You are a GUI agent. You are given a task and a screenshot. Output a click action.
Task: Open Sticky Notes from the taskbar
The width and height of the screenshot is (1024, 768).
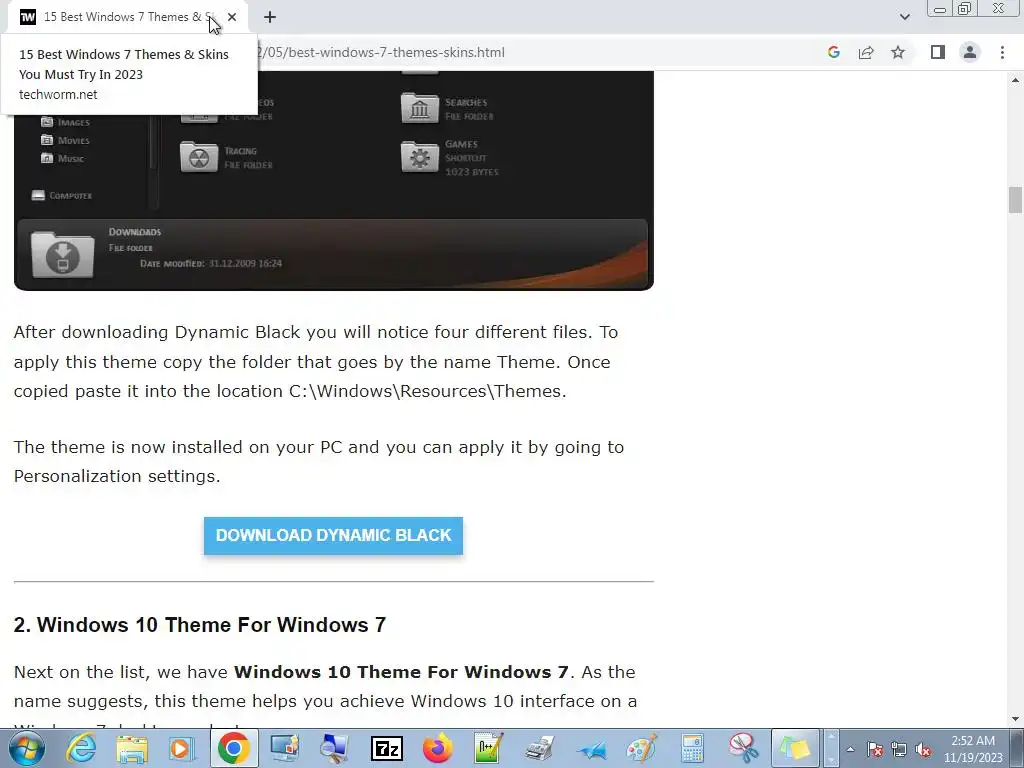coord(795,748)
